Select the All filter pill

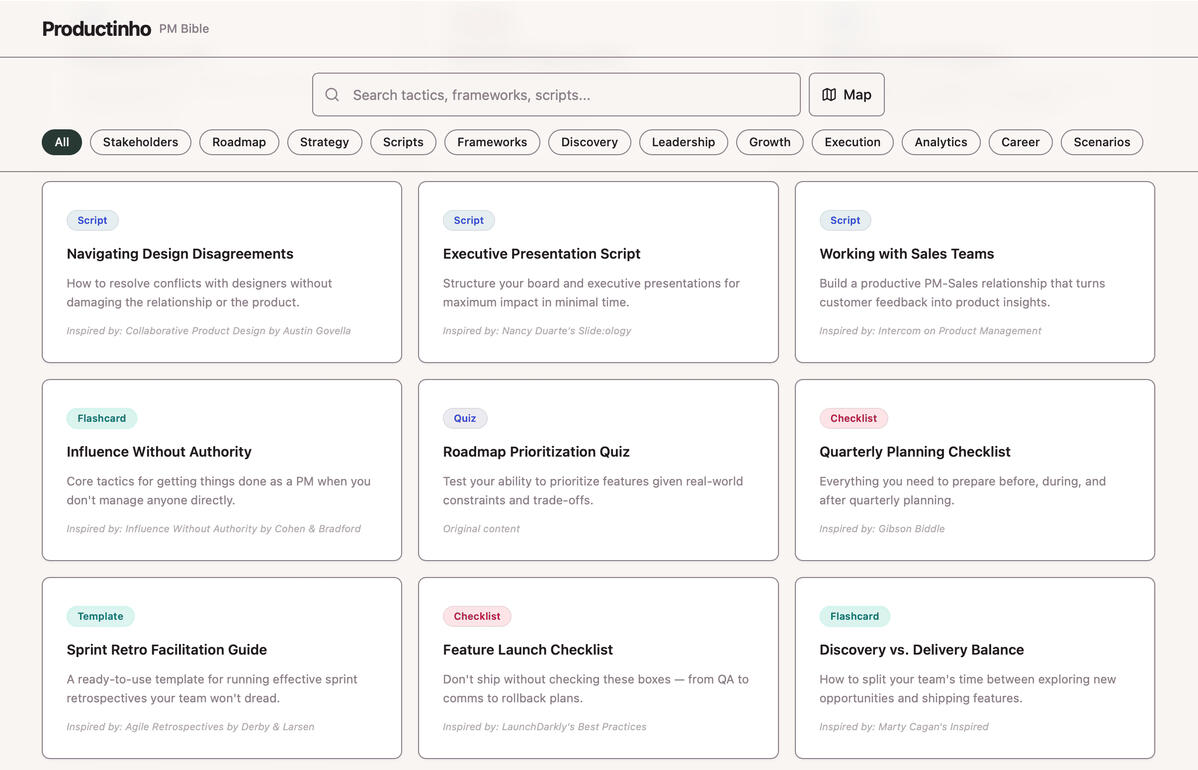[62, 142]
